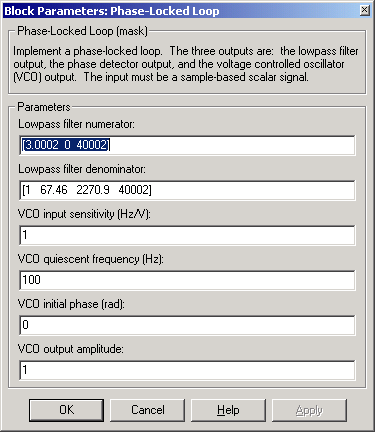The width and height of the screenshot is (375, 432).
Task: Cancel the block parameter changes
Action: coord(147,410)
